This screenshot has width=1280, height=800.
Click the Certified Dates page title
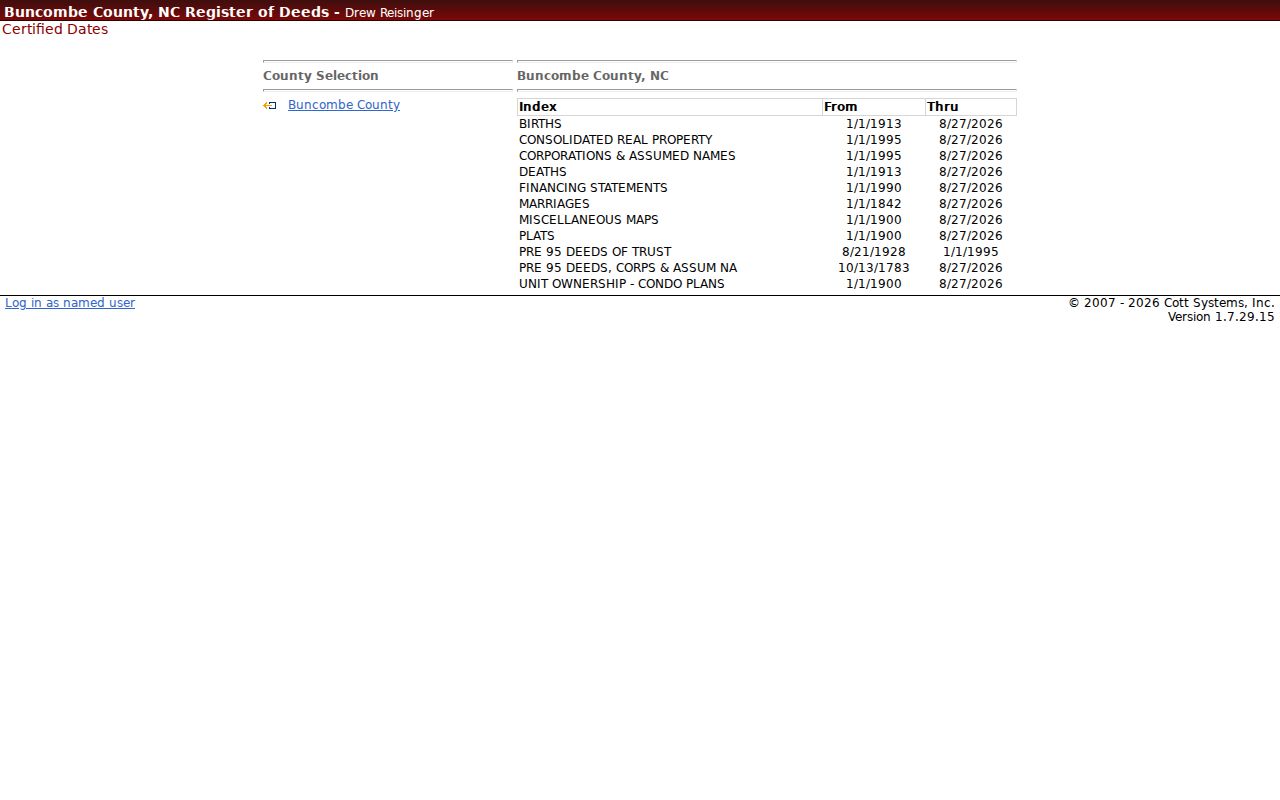(55, 29)
